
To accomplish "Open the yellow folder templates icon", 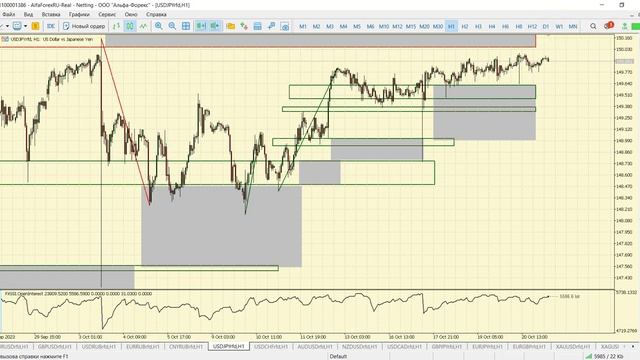I will (230, 26).
